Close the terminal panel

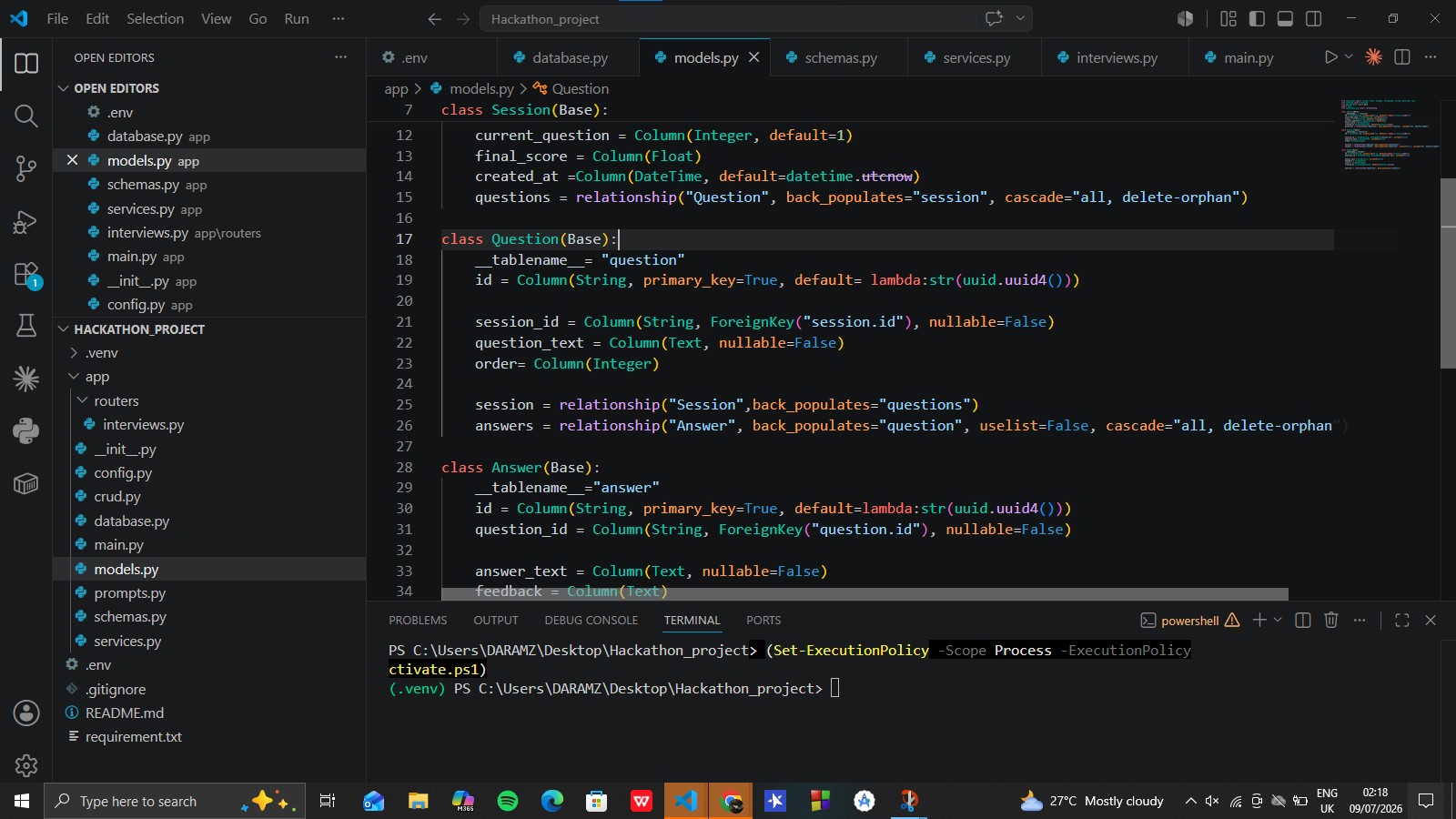pyautogui.click(x=1431, y=620)
